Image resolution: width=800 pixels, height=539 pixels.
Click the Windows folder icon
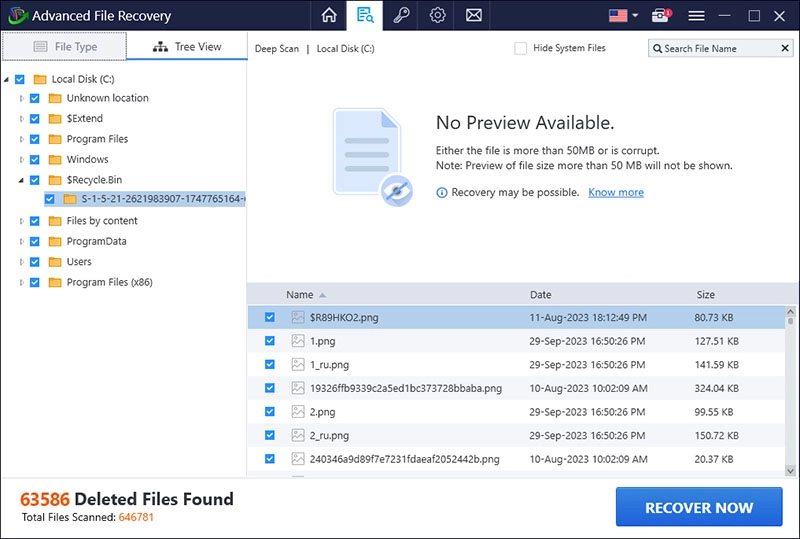coord(55,159)
